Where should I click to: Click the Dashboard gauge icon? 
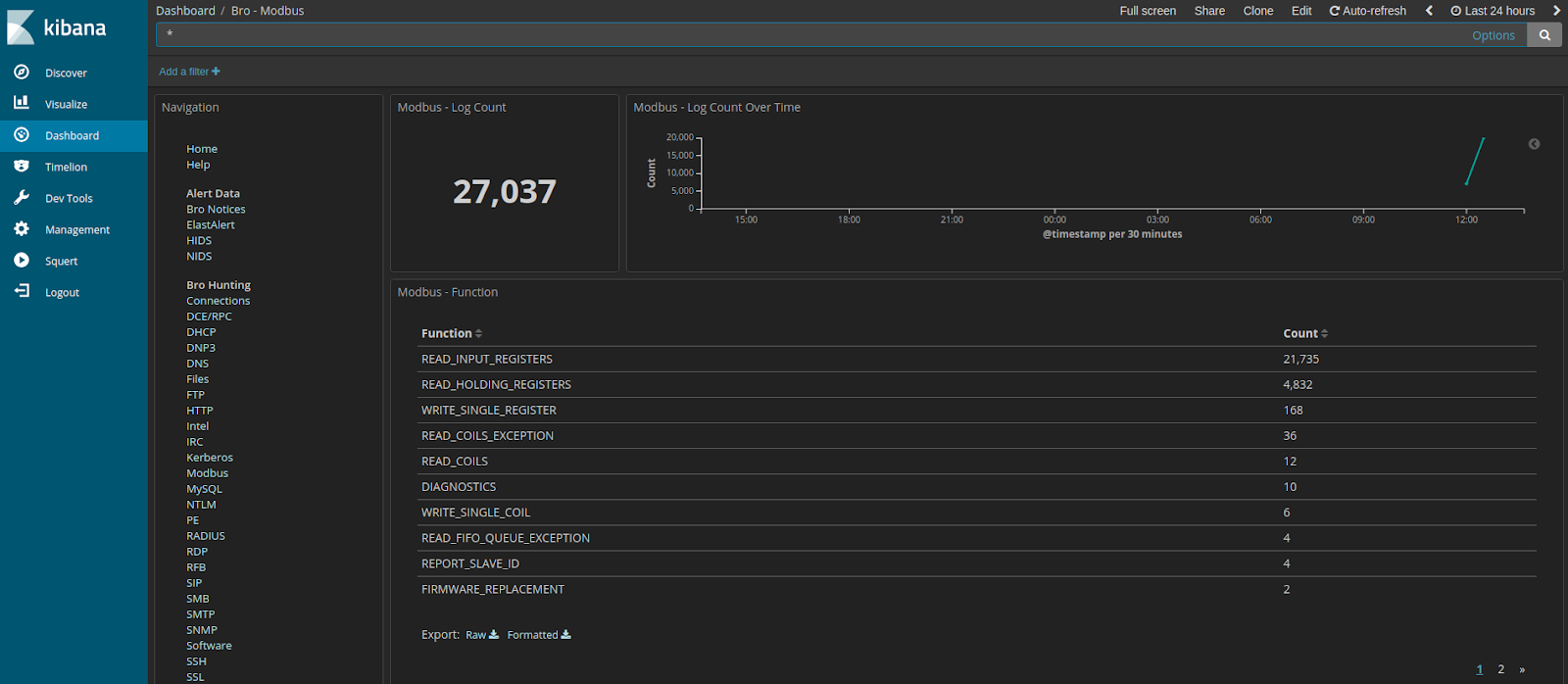[x=22, y=134]
